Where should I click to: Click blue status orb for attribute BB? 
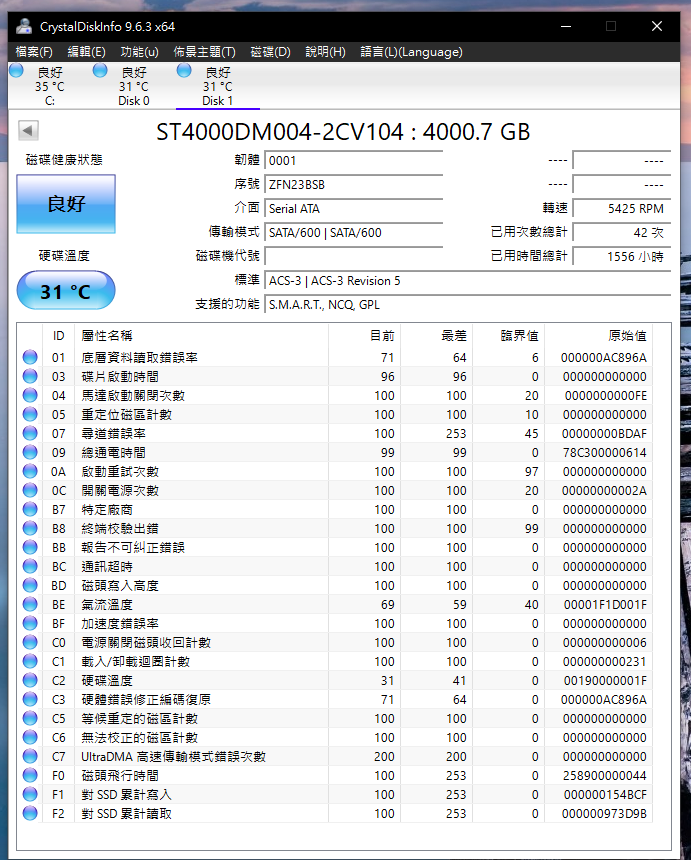[x=30, y=547]
